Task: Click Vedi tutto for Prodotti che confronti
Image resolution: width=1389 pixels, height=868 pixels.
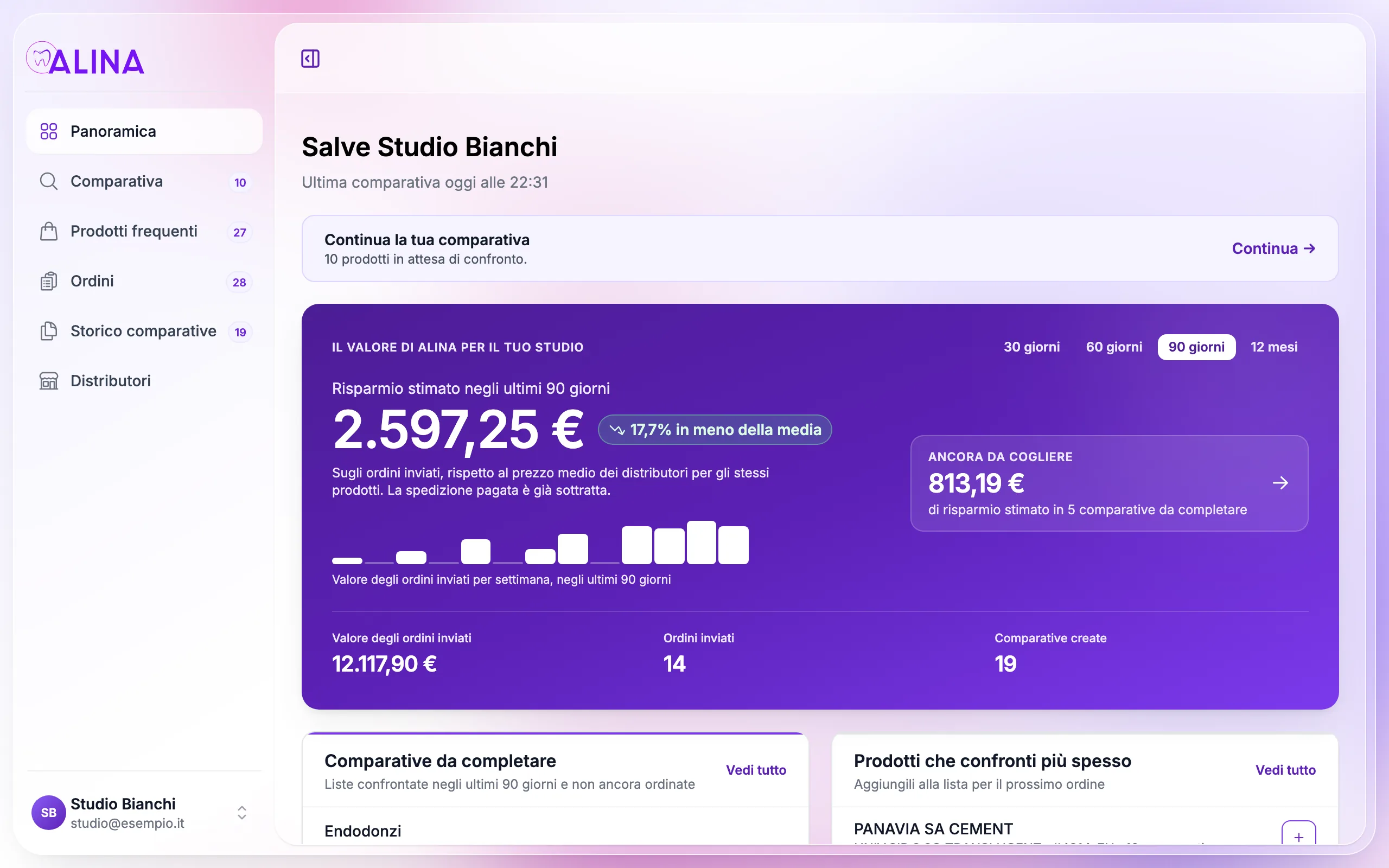Action: click(x=1285, y=770)
